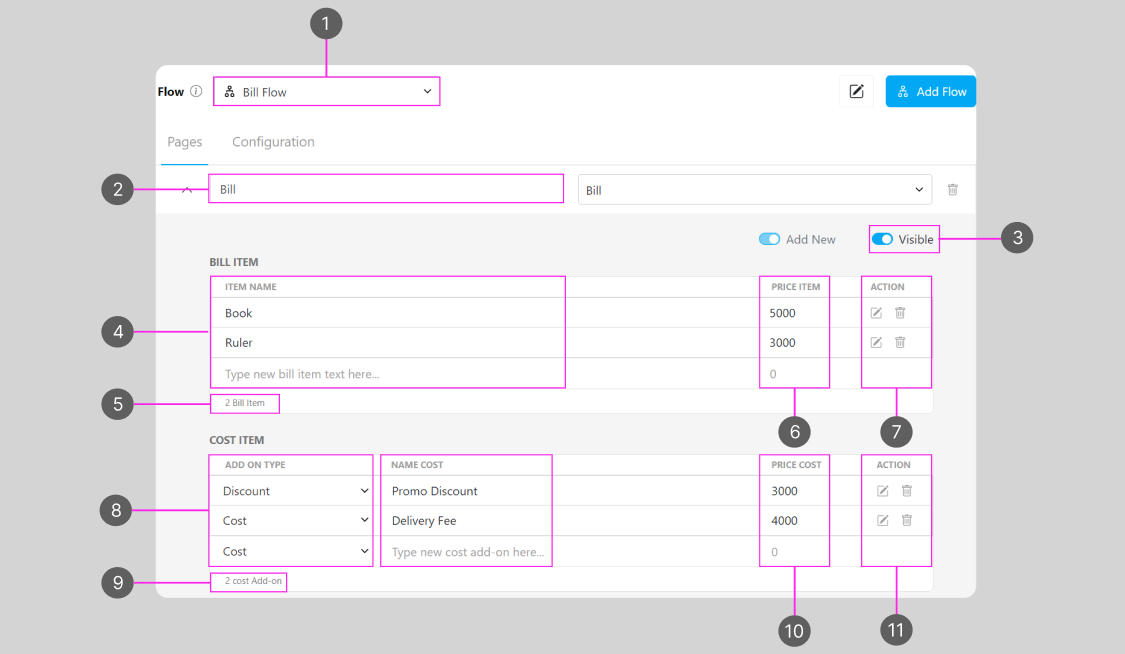Screen dimensions: 1125x654
Task: Toggle the Add New switch
Action: click(x=769, y=240)
